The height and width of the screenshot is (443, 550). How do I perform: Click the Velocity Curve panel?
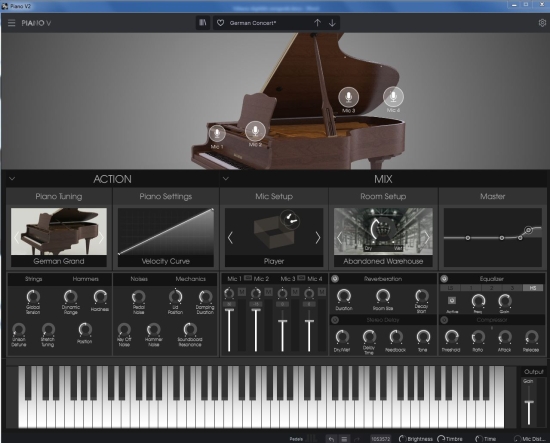click(166, 237)
